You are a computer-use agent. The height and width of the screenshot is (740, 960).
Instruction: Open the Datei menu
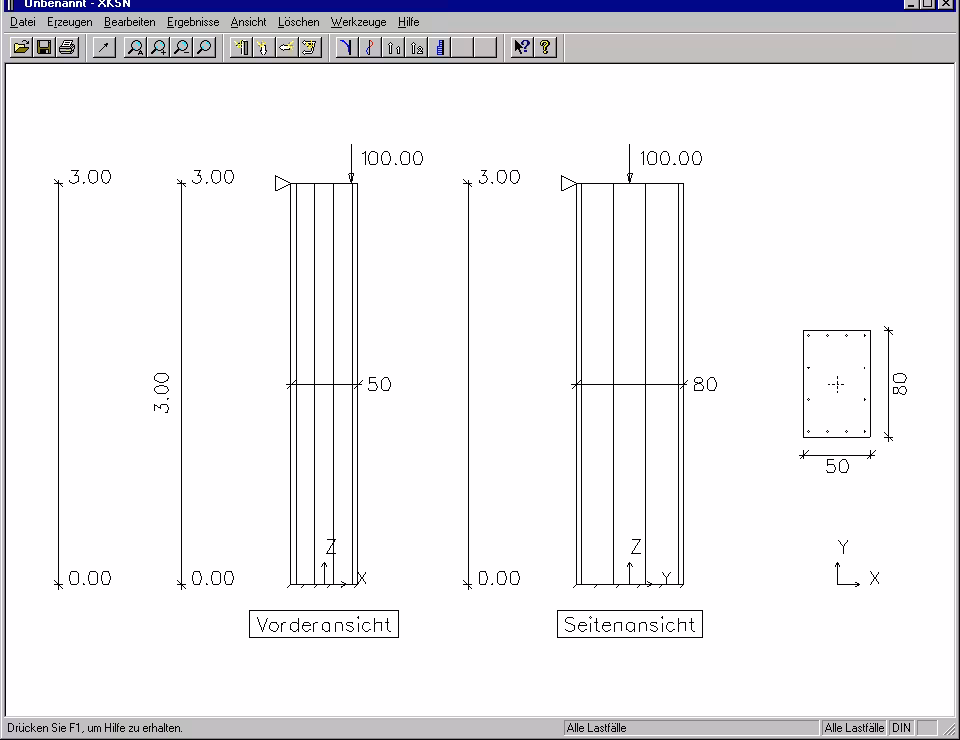[x=22, y=22]
